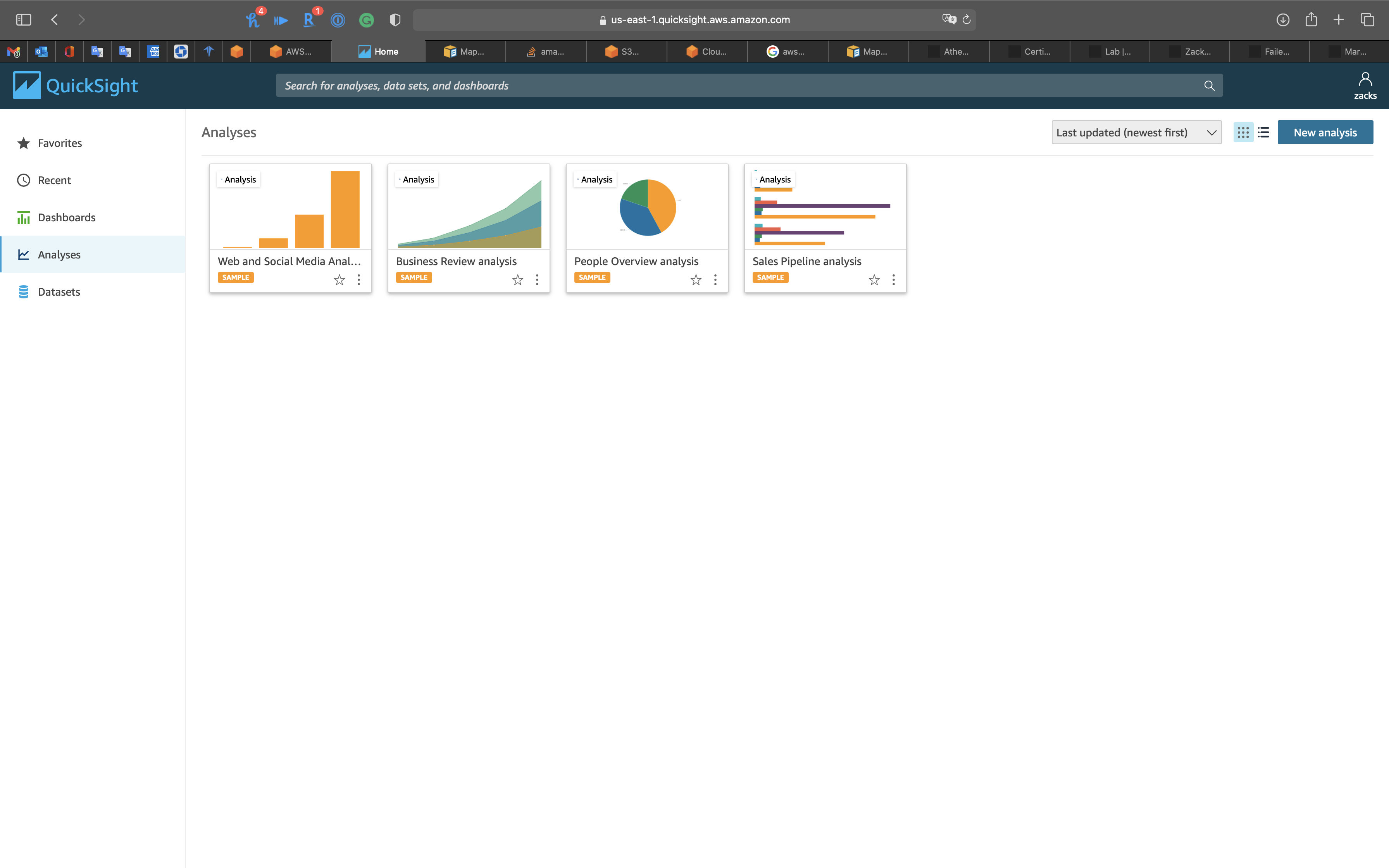Open Web and Social Media options menu
The height and width of the screenshot is (868, 1389).
click(x=359, y=279)
